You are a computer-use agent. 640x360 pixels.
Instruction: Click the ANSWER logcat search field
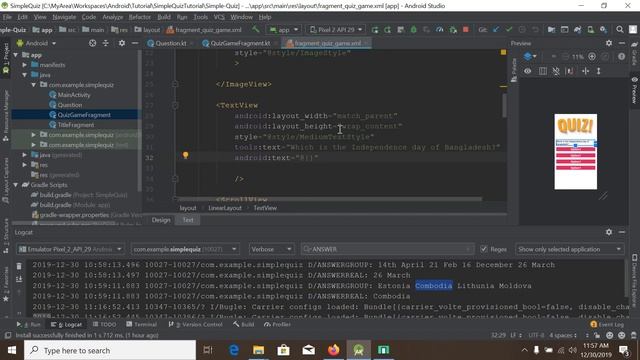click(387, 249)
